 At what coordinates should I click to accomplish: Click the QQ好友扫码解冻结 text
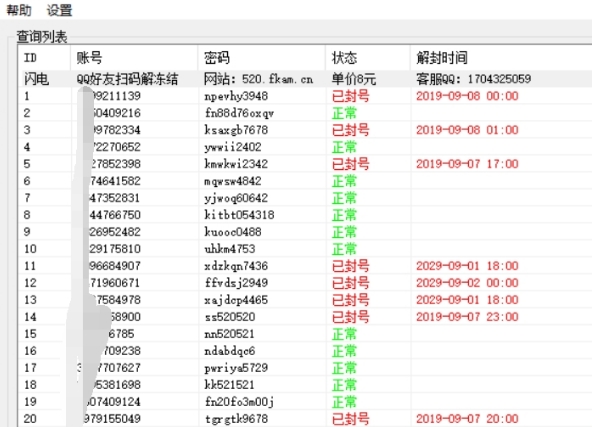click(127, 79)
